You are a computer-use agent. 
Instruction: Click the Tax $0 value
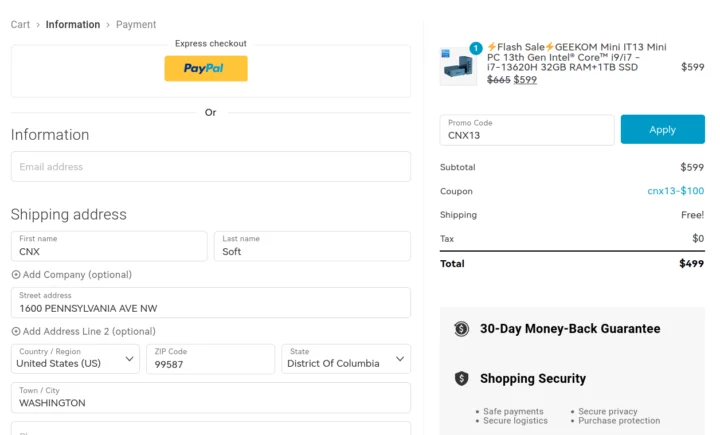pyautogui.click(x=698, y=238)
